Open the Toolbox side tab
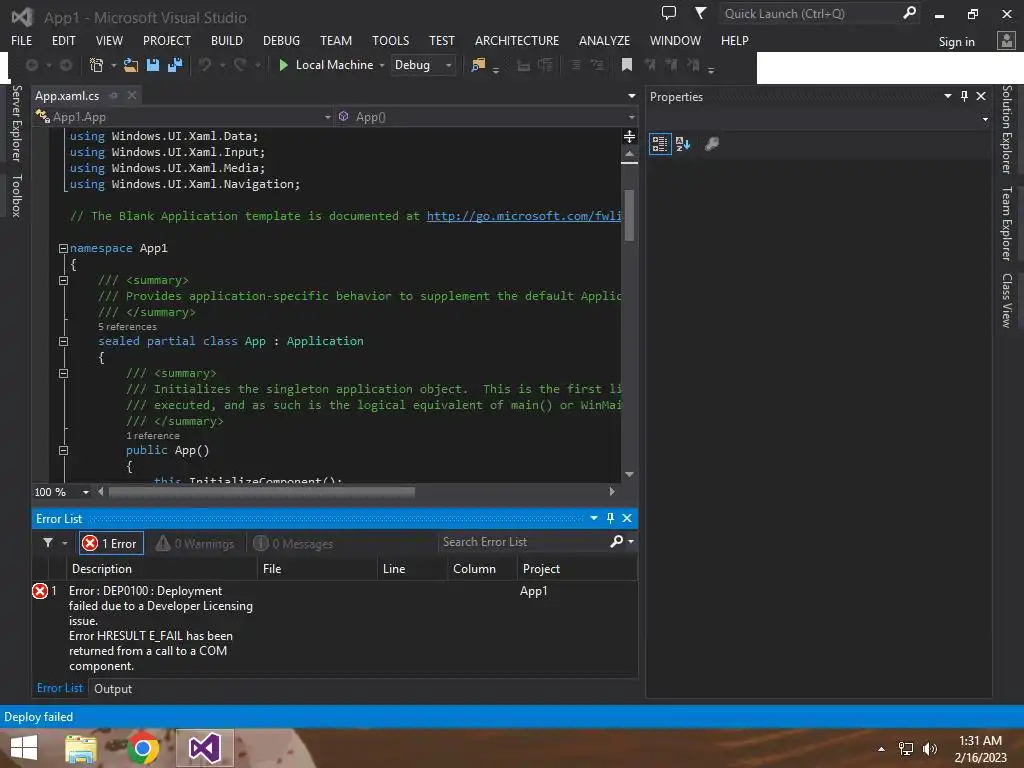Screen dimensions: 1024x768 point(17,195)
